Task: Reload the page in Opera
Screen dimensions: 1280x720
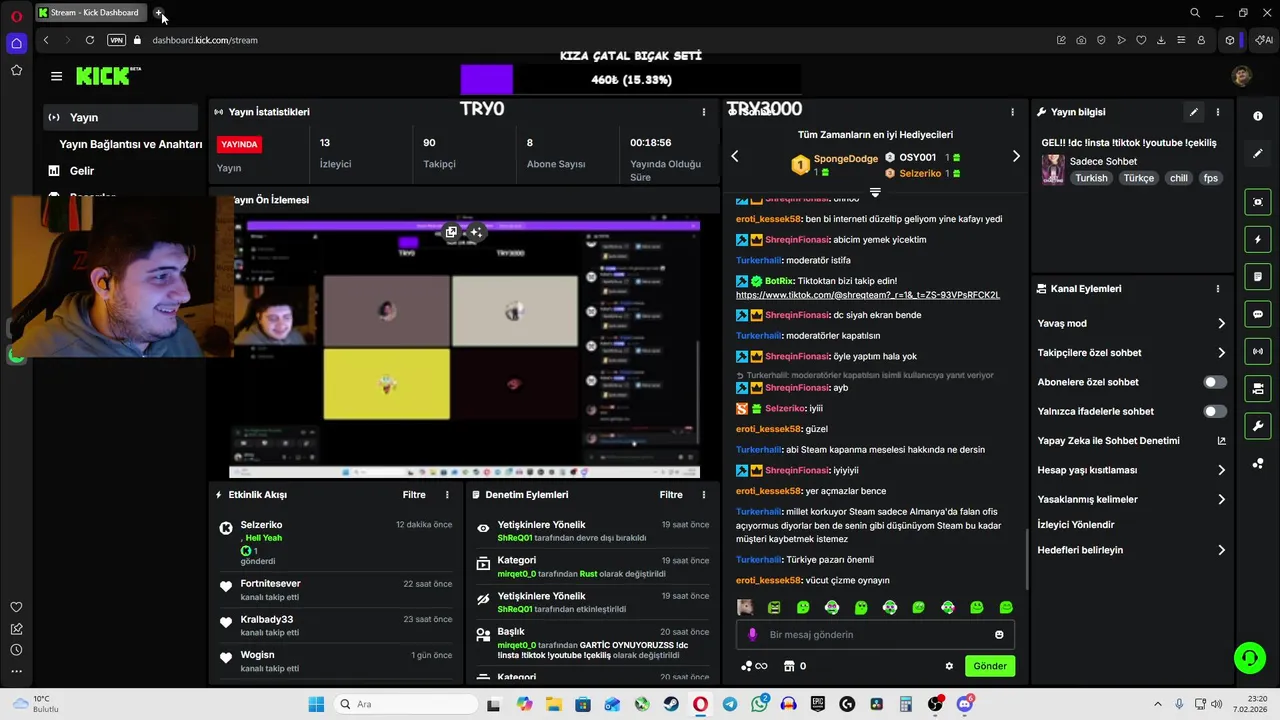Action: (x=90, y=40)
